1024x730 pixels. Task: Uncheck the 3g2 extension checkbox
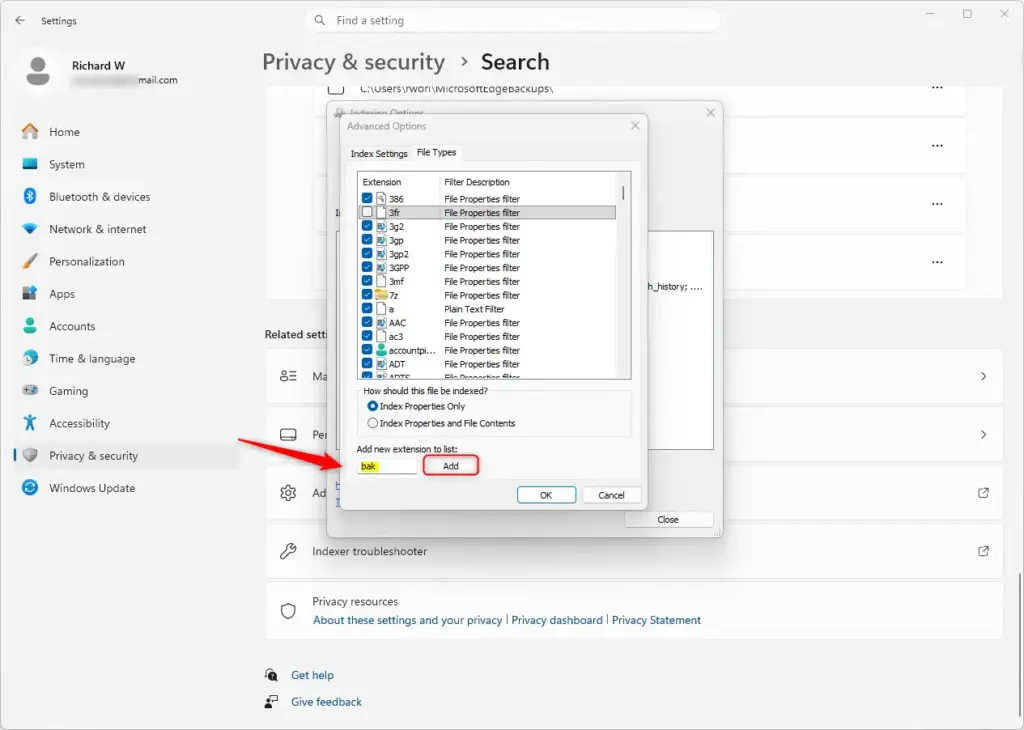click(x=367, y=226)
